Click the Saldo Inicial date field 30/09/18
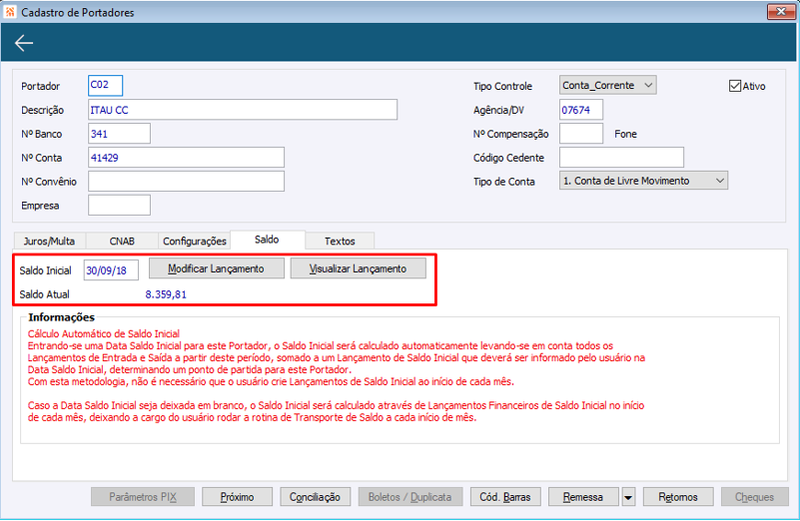The image size is (800, 521). pyautogui.click(x=111, y=270)
